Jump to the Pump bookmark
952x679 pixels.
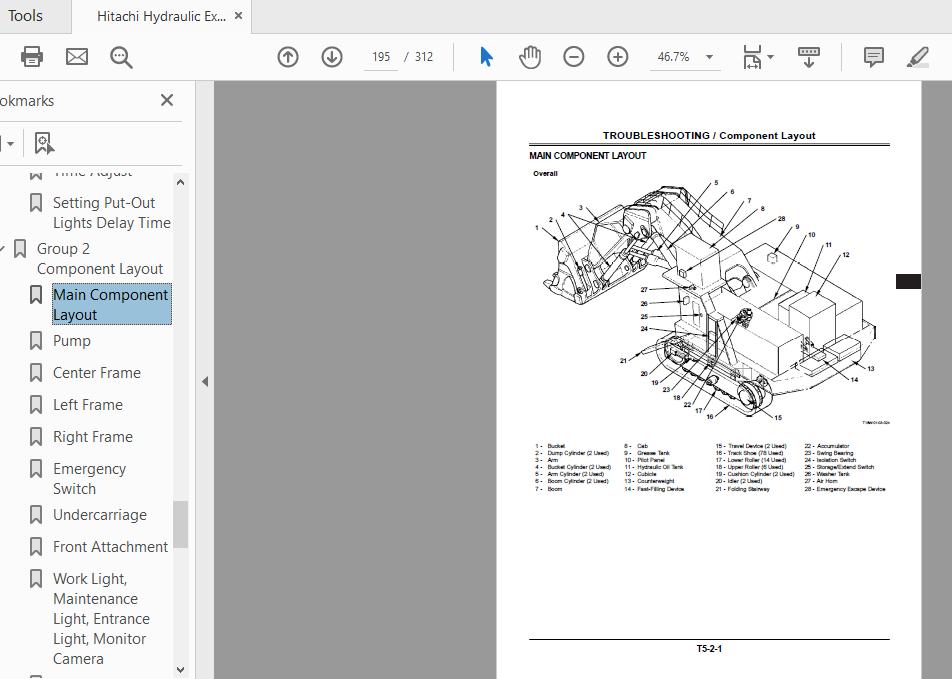click(x=72, y=340)
